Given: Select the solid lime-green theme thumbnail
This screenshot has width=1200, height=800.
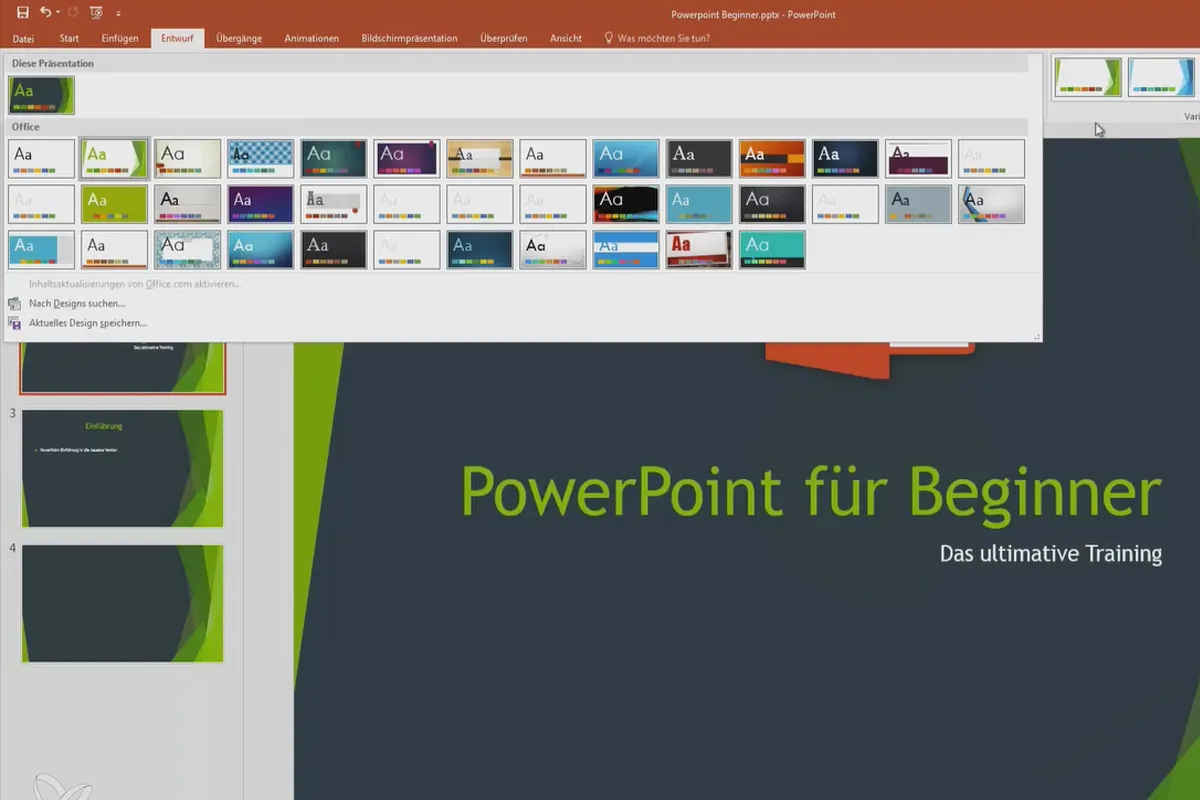Looking at the screenshot, I should tap(114, 204).
